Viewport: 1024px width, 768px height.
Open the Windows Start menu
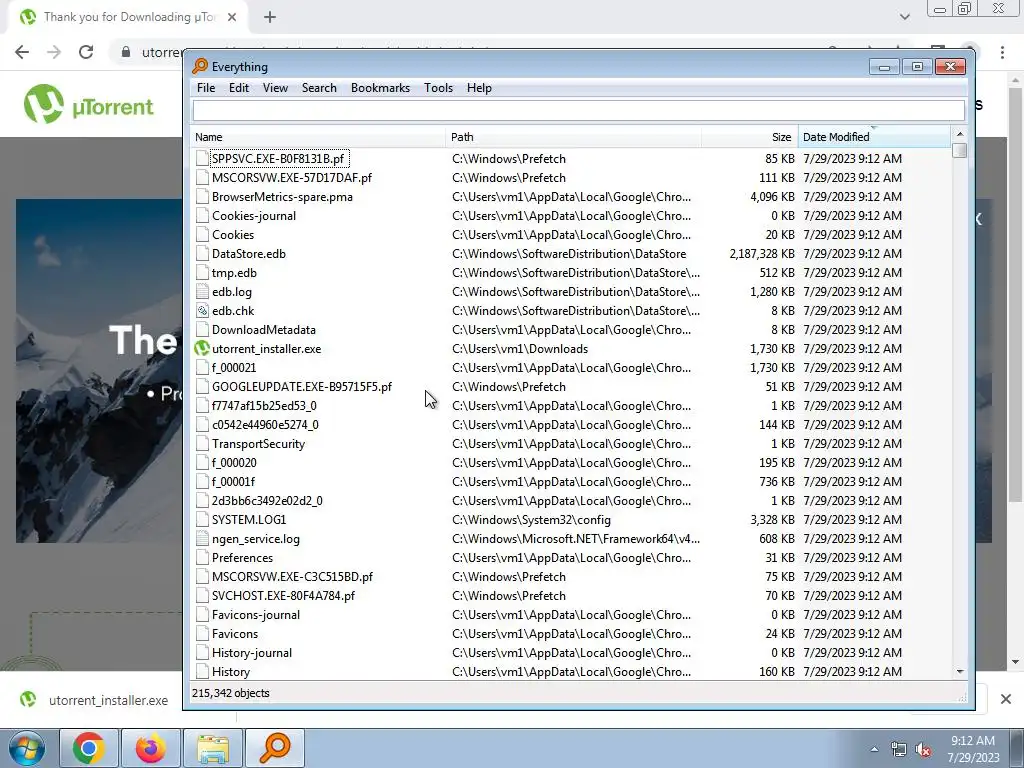[26, 748]
